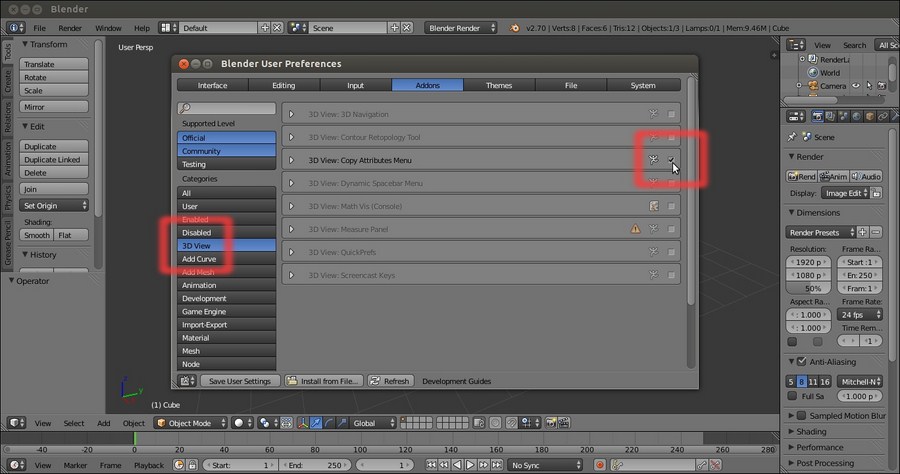900x474 pixels.
Task: Switch to the Input tab
Action: coord(355,85)
